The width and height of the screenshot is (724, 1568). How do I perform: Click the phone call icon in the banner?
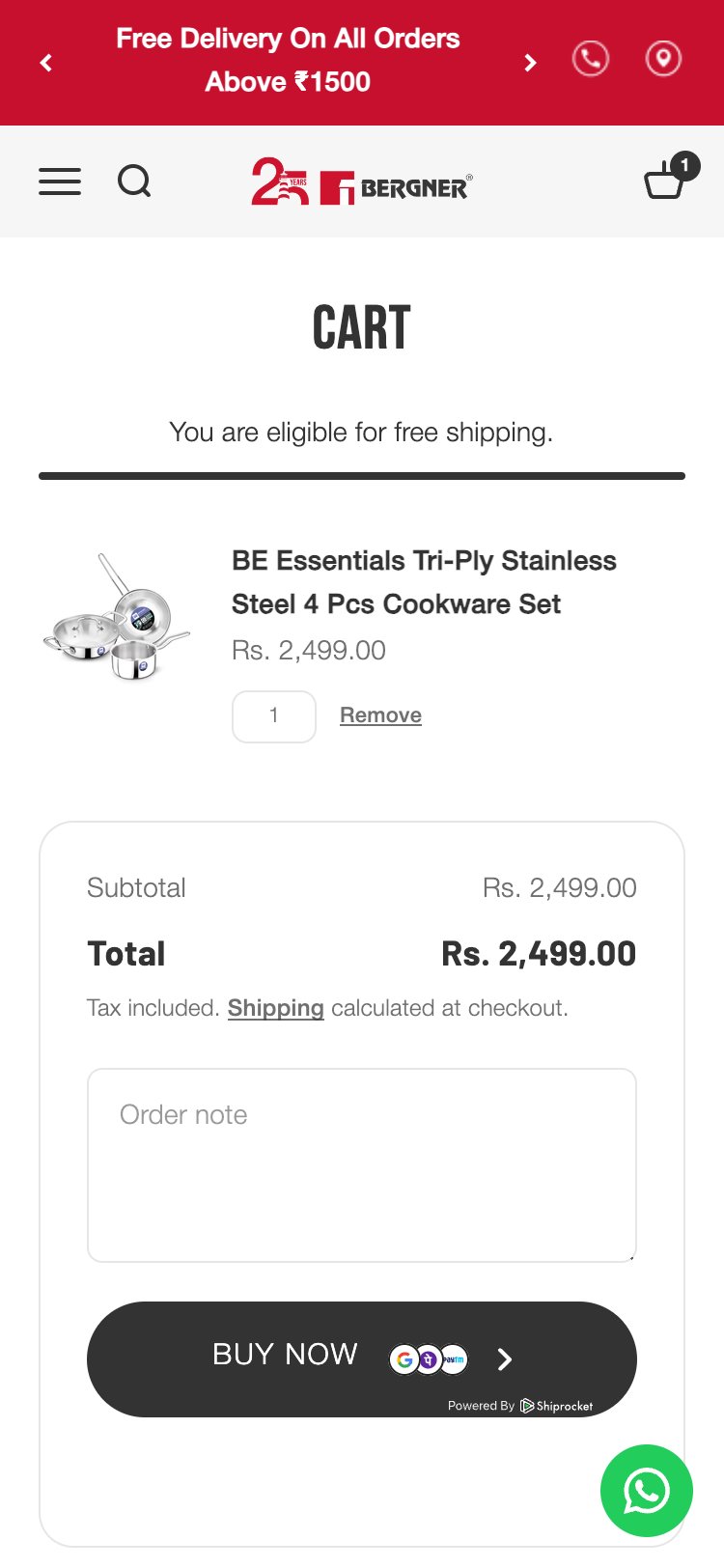point(590,58)
